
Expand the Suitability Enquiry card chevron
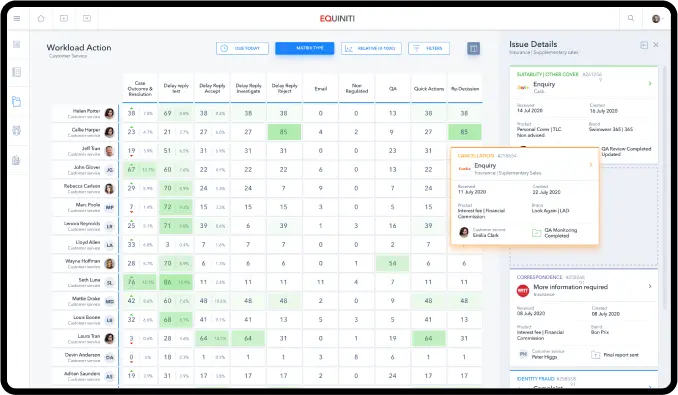coord(650,83)
